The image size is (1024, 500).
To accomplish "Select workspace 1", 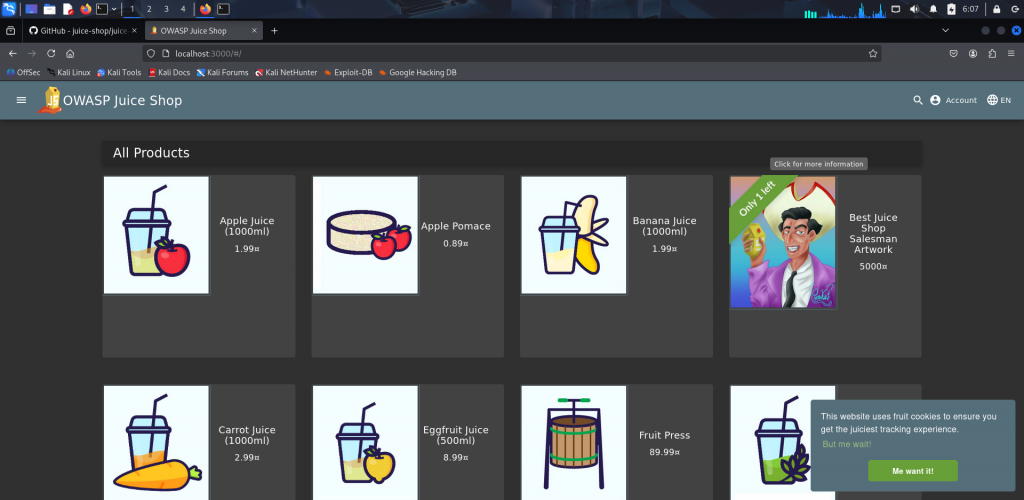I will (132, 9).
